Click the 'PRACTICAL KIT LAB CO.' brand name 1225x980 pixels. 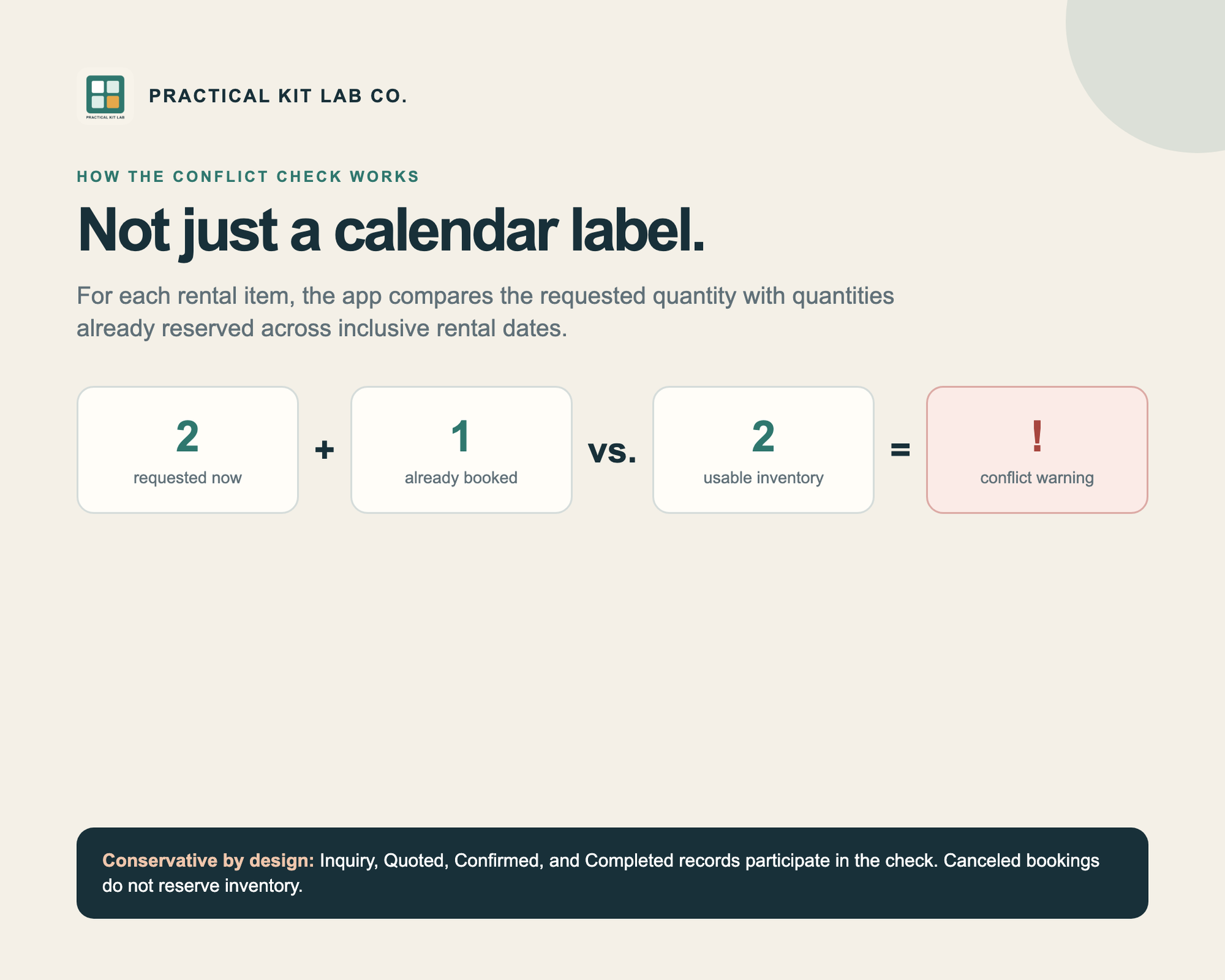pyautogui.click(x=278, y=96)
